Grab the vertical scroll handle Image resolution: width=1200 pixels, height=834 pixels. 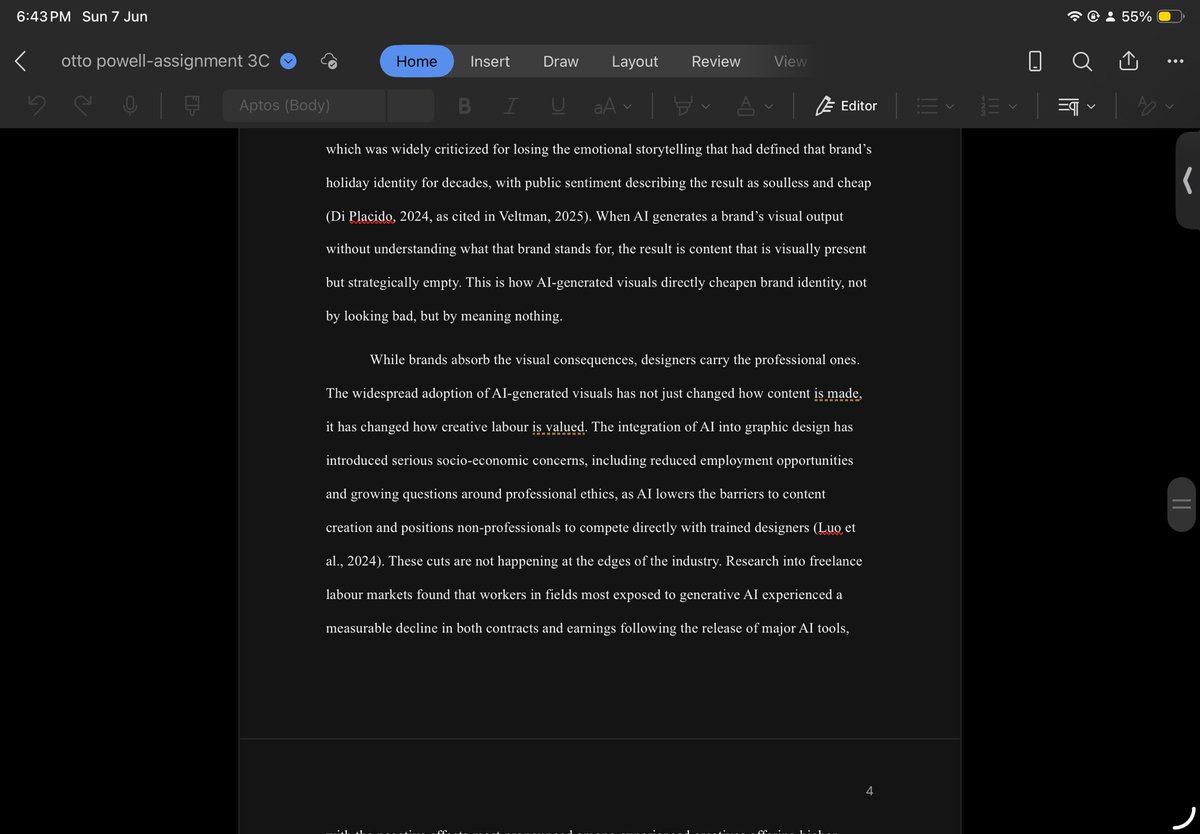point(1181,503)
